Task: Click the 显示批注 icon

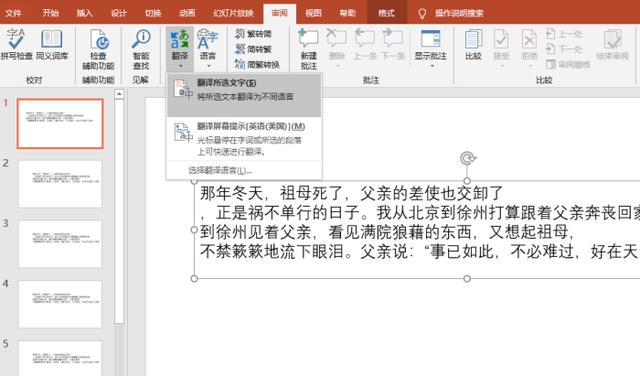Action: click(431, 40)
